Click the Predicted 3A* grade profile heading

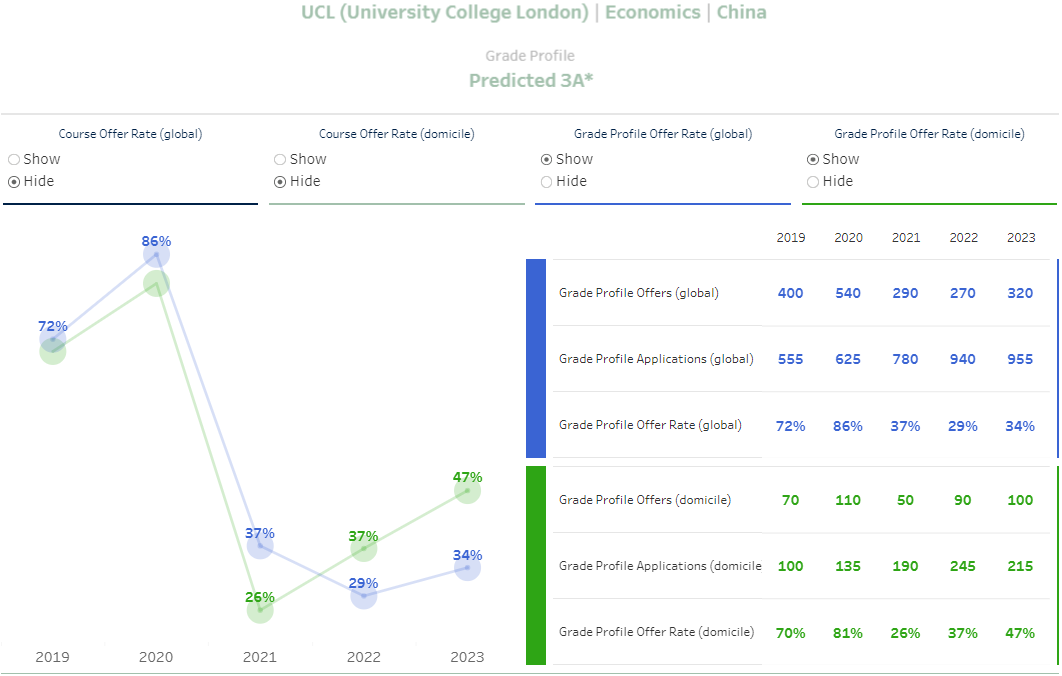pos(531,81)
